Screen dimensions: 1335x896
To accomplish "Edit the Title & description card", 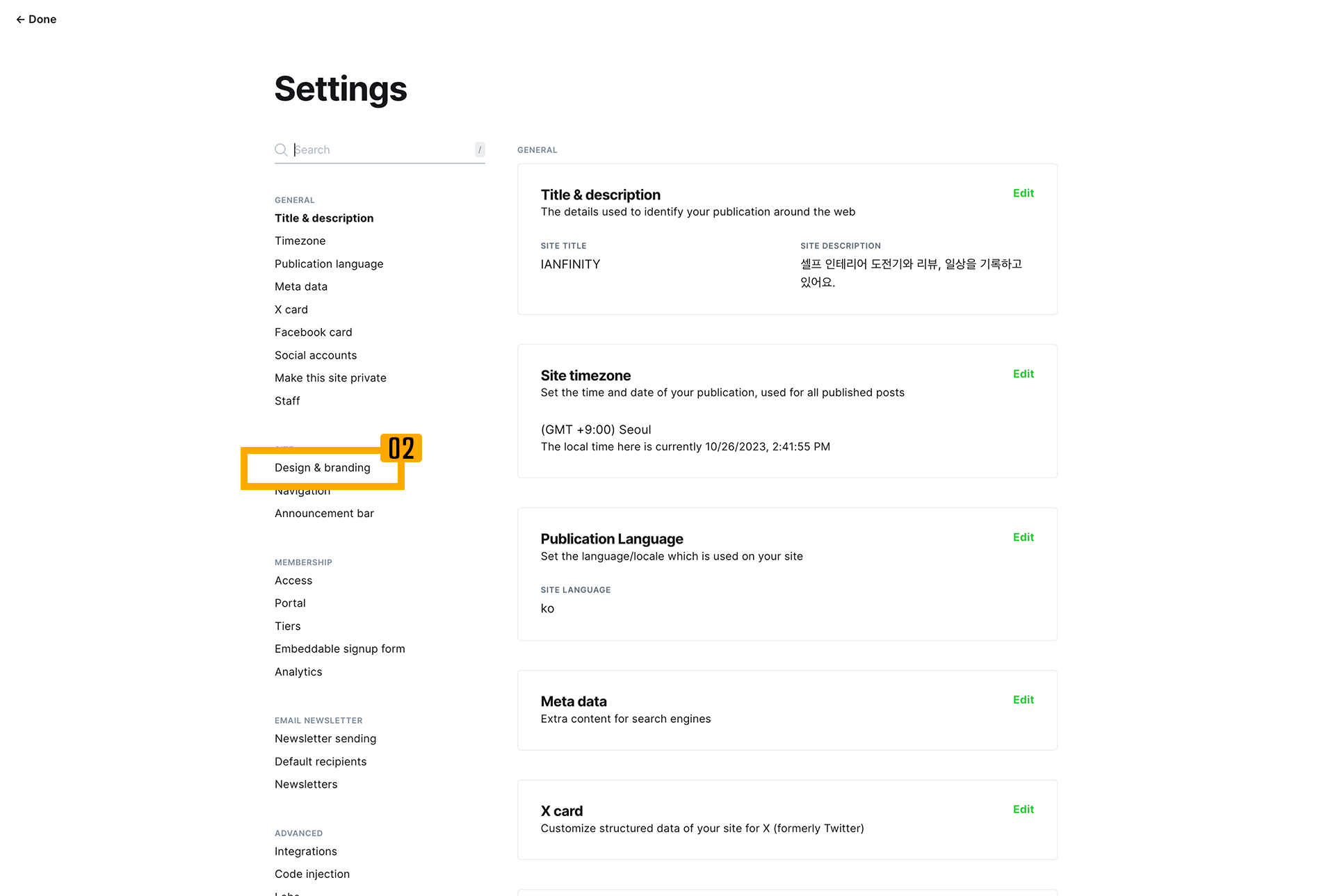I will (1023, 193).
